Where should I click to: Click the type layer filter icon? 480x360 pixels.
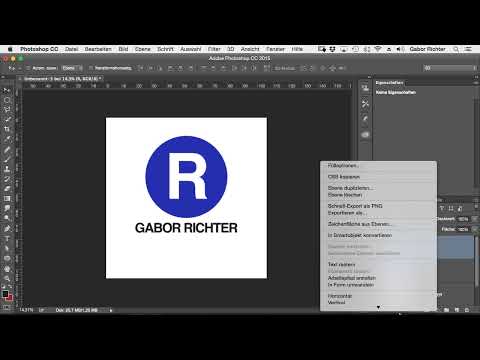point(442,209)
